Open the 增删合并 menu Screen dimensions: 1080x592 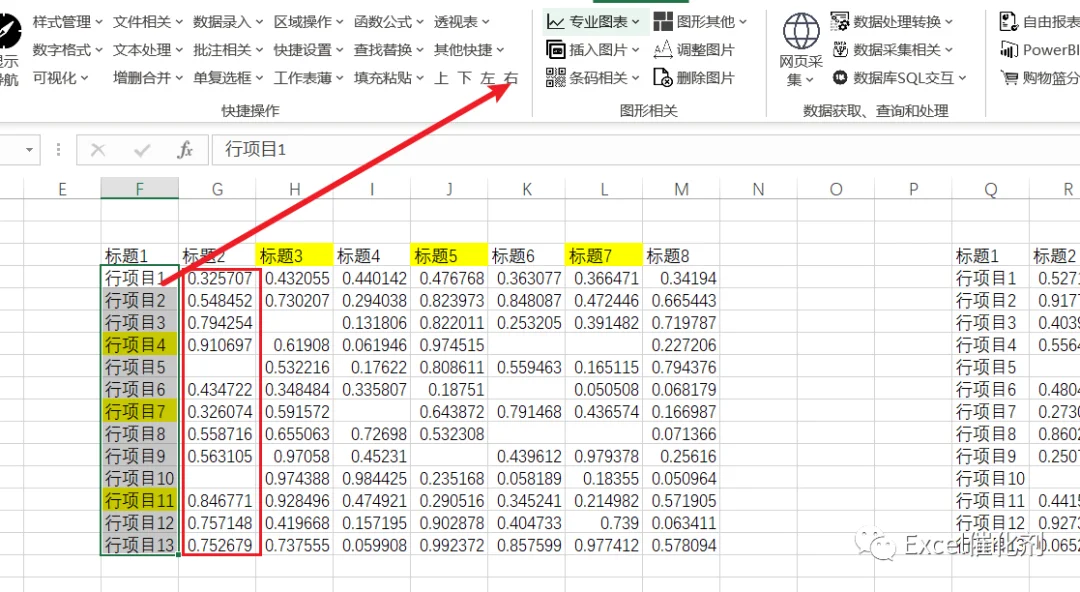(148, 78)
